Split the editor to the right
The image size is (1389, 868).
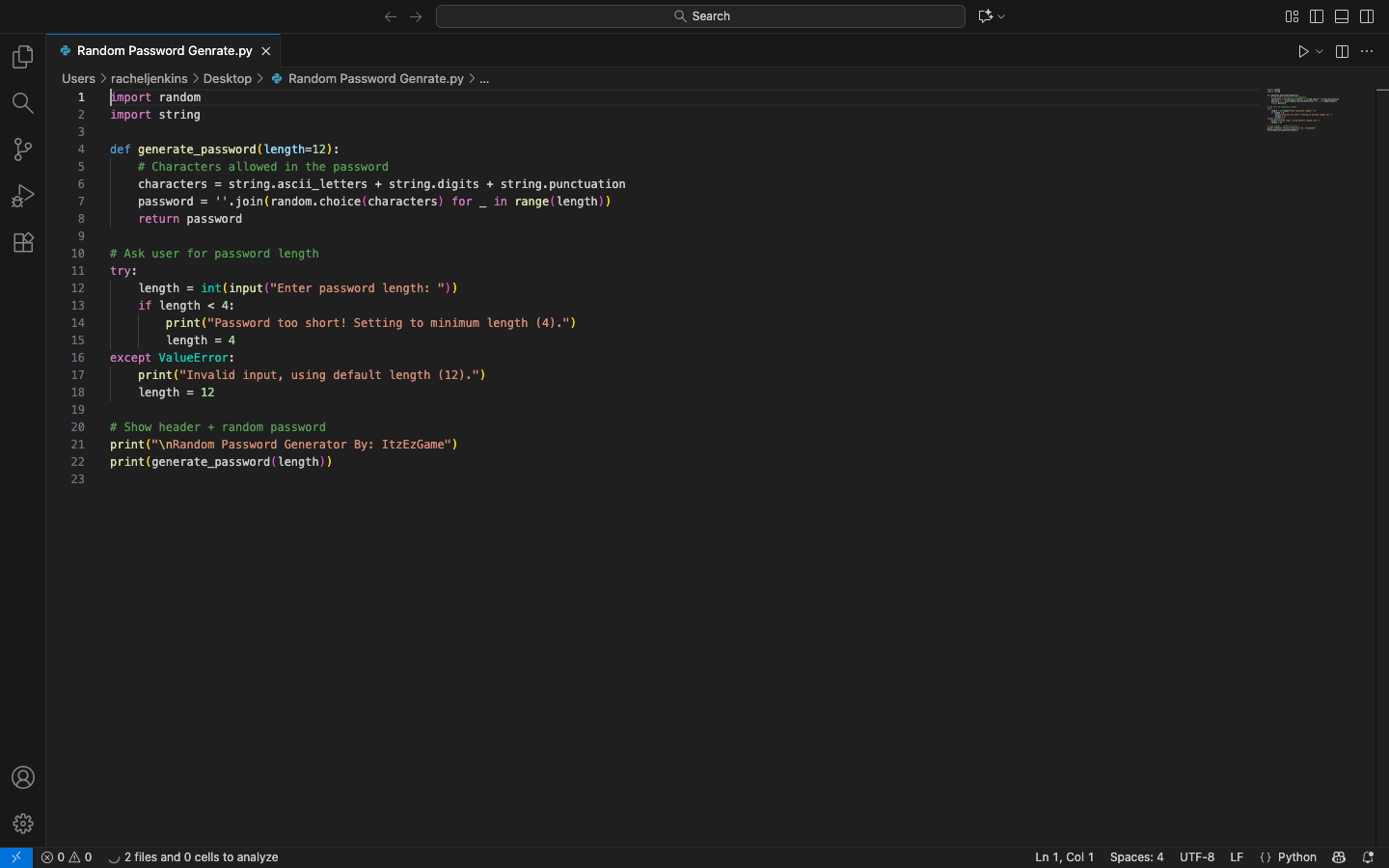click(x=1342, y=52)
